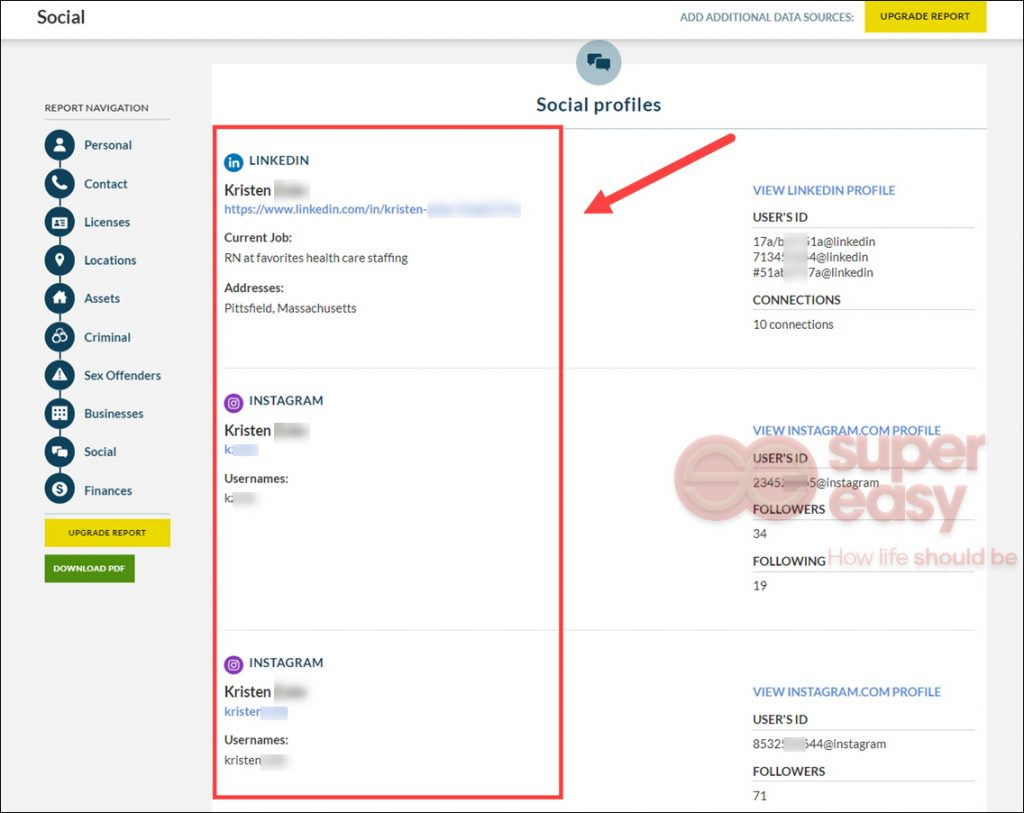
Task: Click the '10 connections' text
Action: [x=793, y=325]
